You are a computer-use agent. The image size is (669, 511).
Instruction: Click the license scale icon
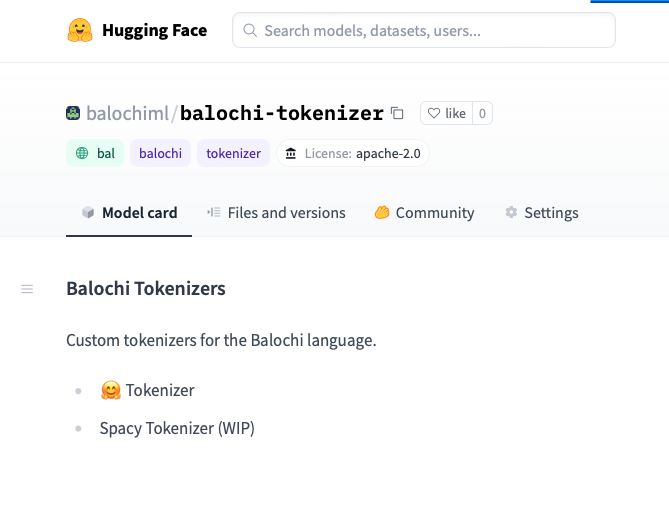click(x=290, y=154)
